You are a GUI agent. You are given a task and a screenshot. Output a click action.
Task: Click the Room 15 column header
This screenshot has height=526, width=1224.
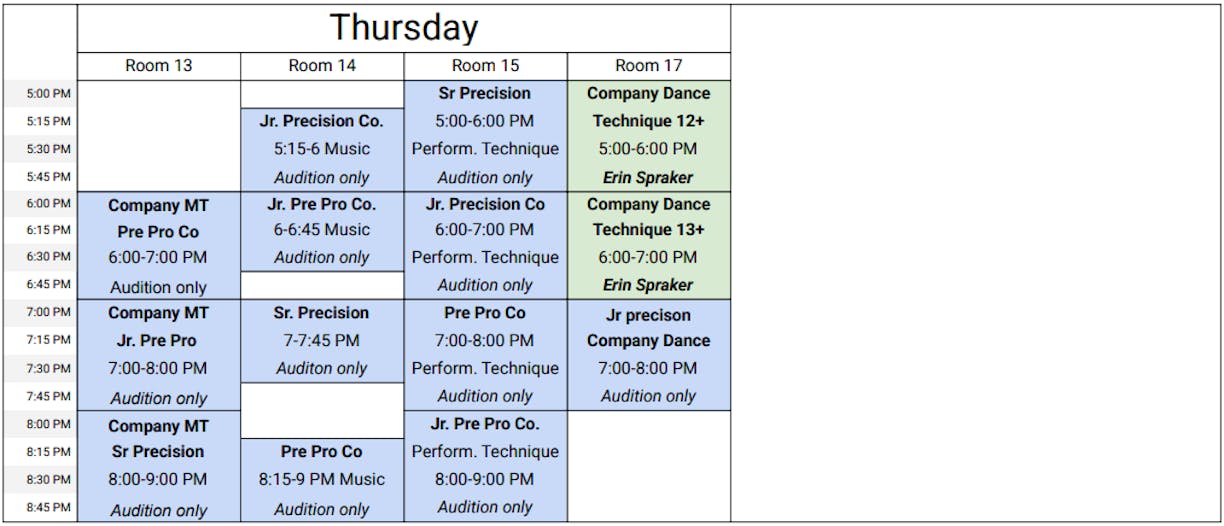coord(485,66)
